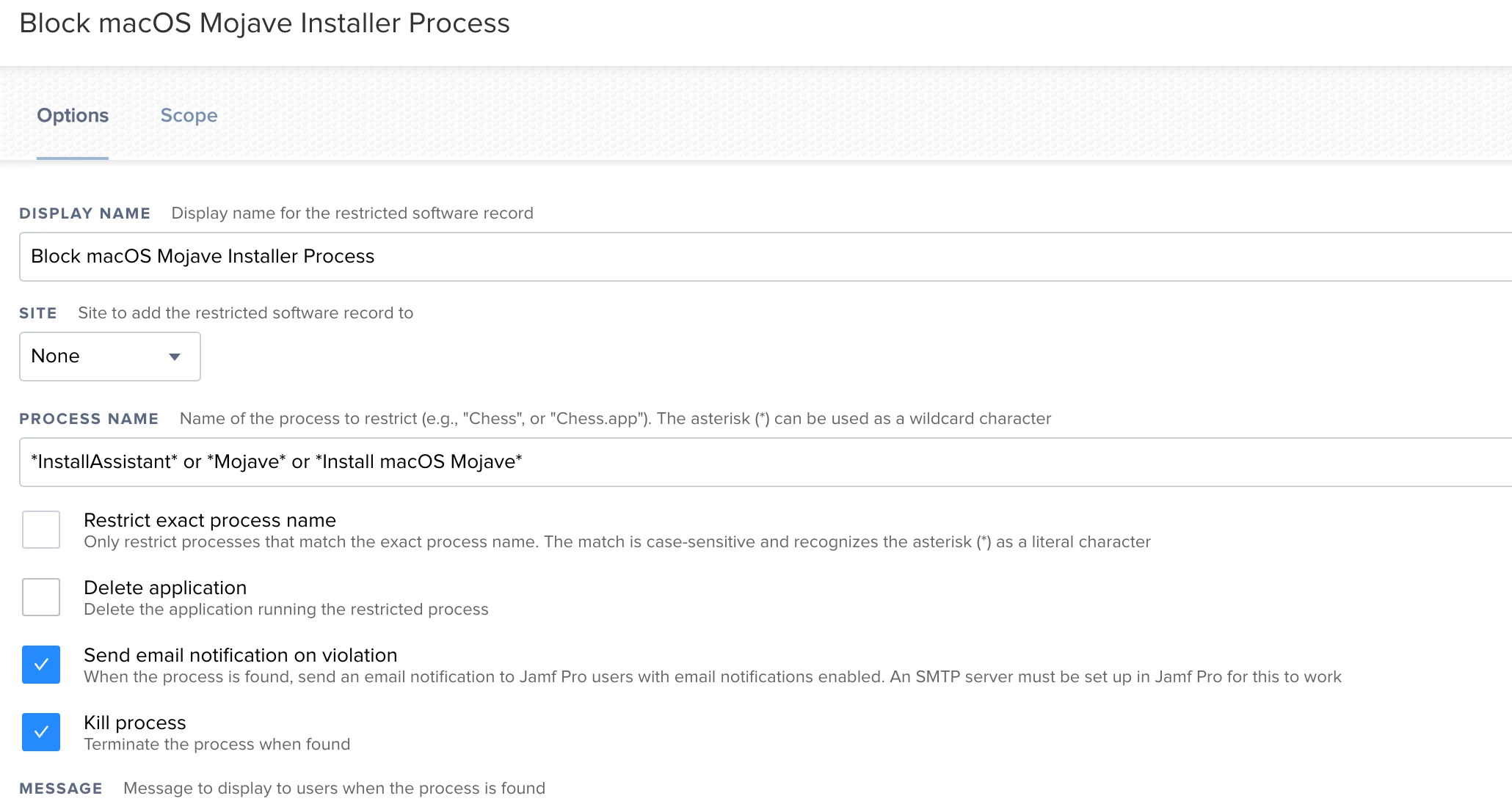Screen dimensions: 1512x804
Task: Click the PROCESS NAME field label
Action: pos(89,419)
